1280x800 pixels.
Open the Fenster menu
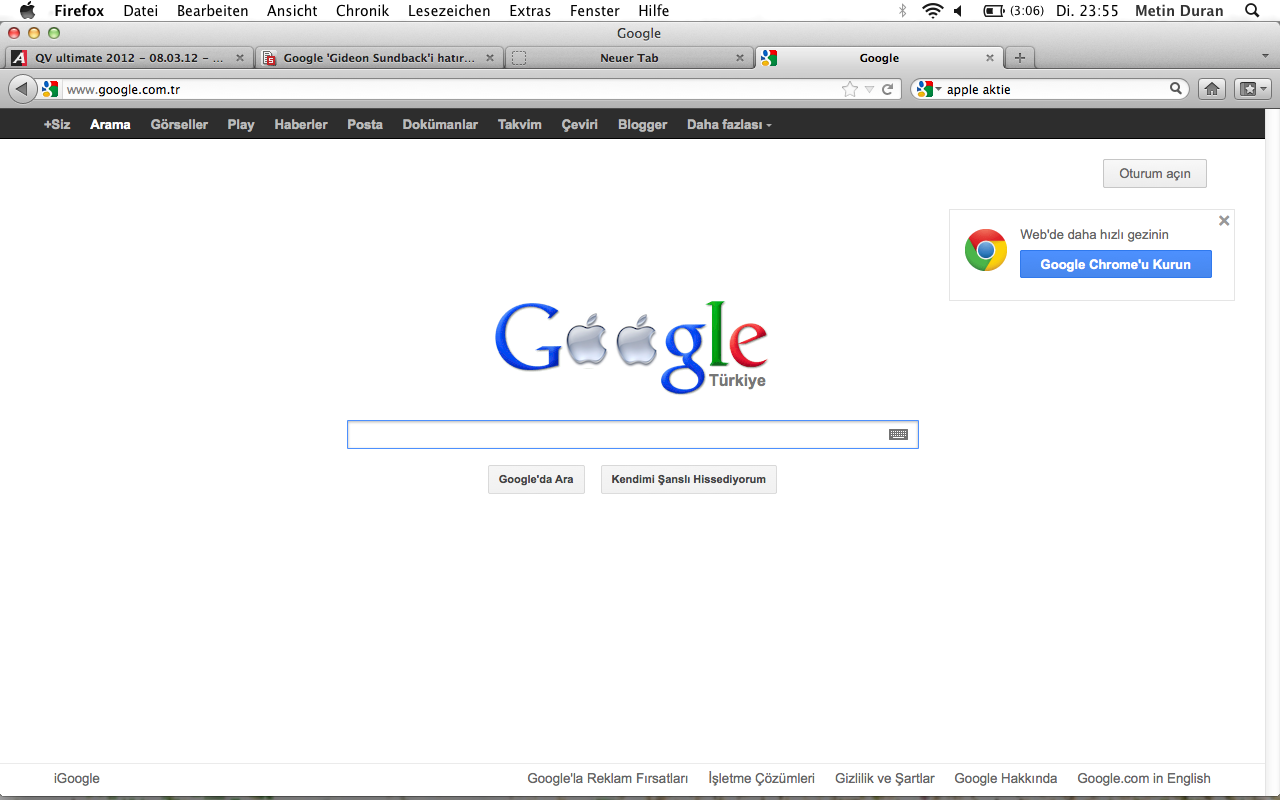click(x=595, y=11)
